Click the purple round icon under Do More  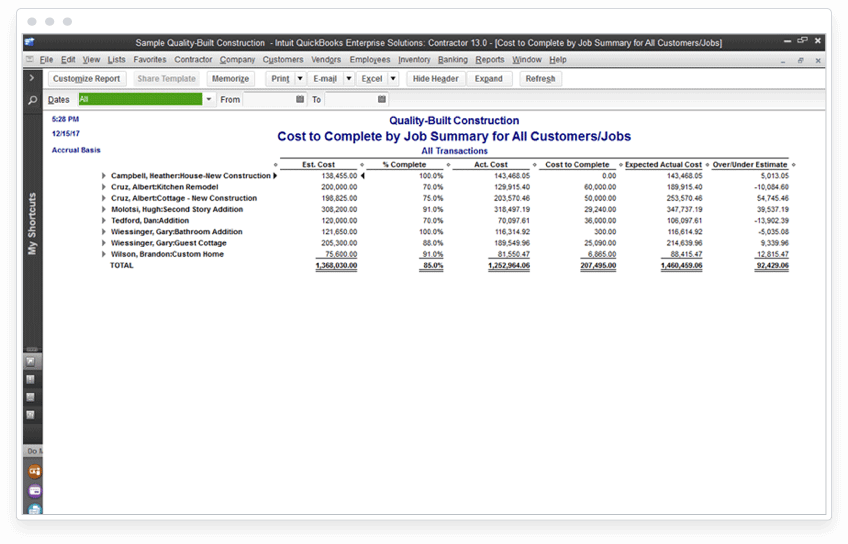[x=34, y=491]
